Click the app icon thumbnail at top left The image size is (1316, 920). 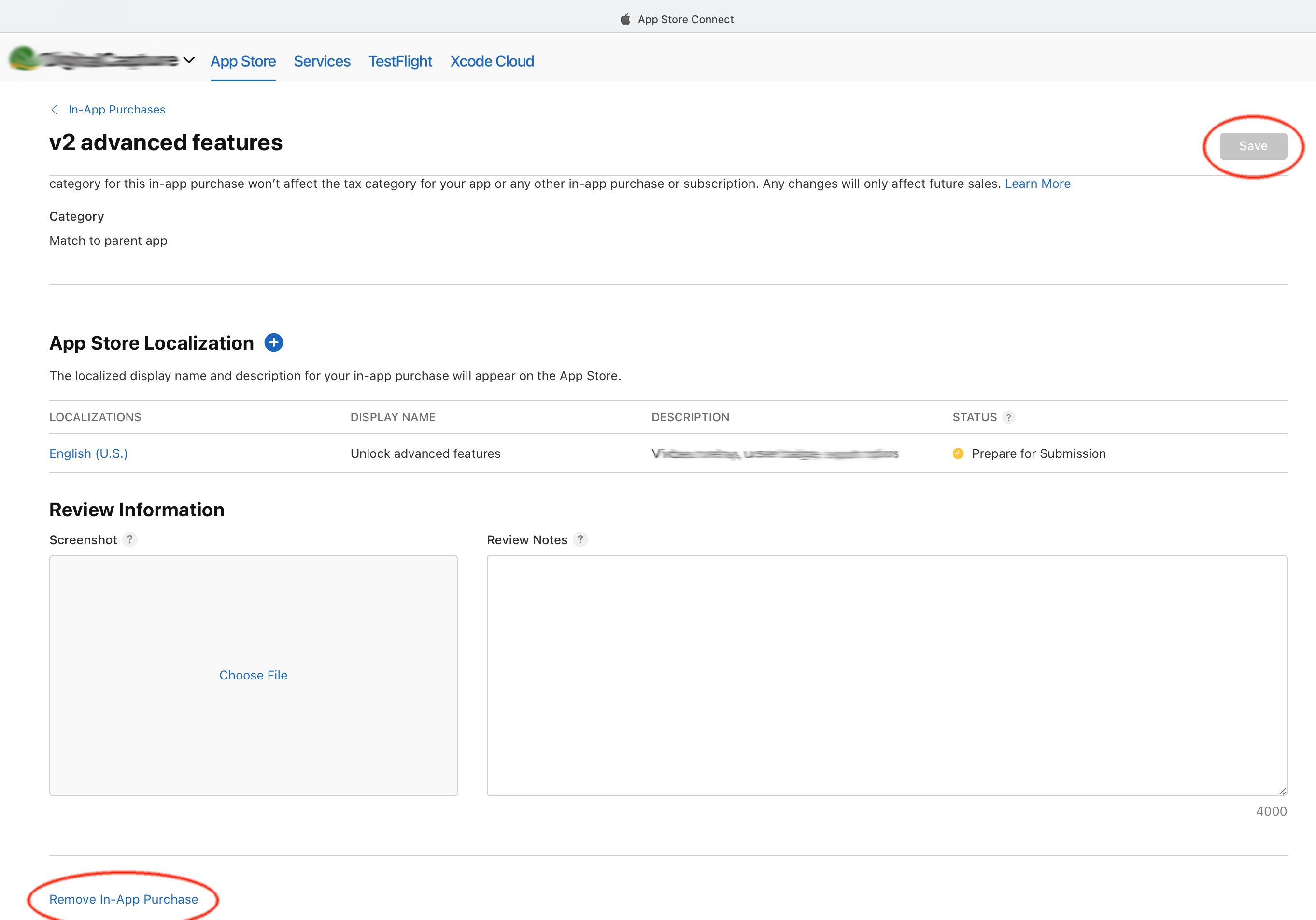click(x=23, y=59)
